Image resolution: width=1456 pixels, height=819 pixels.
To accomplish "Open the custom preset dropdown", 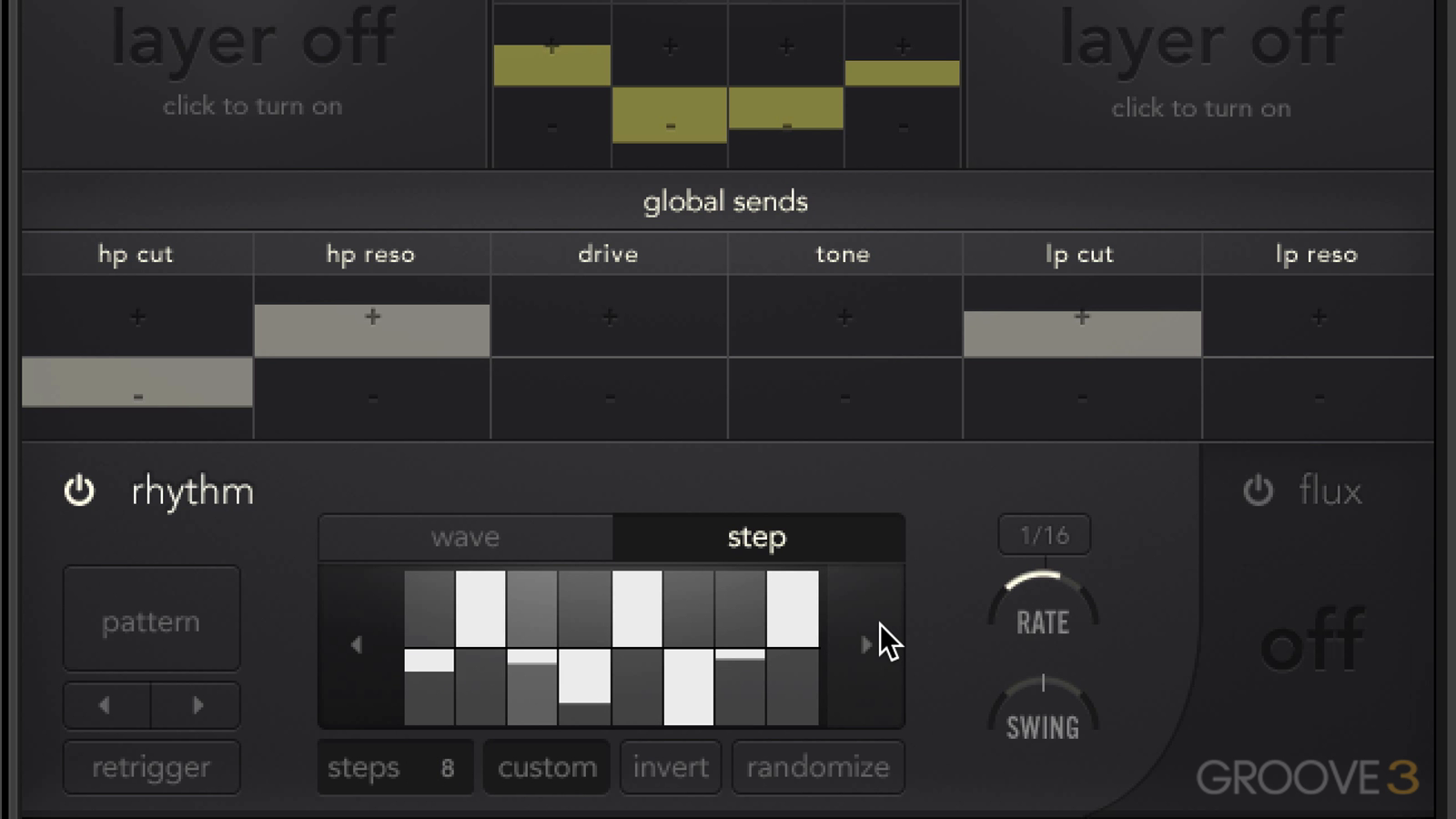I will coord(547,767).
